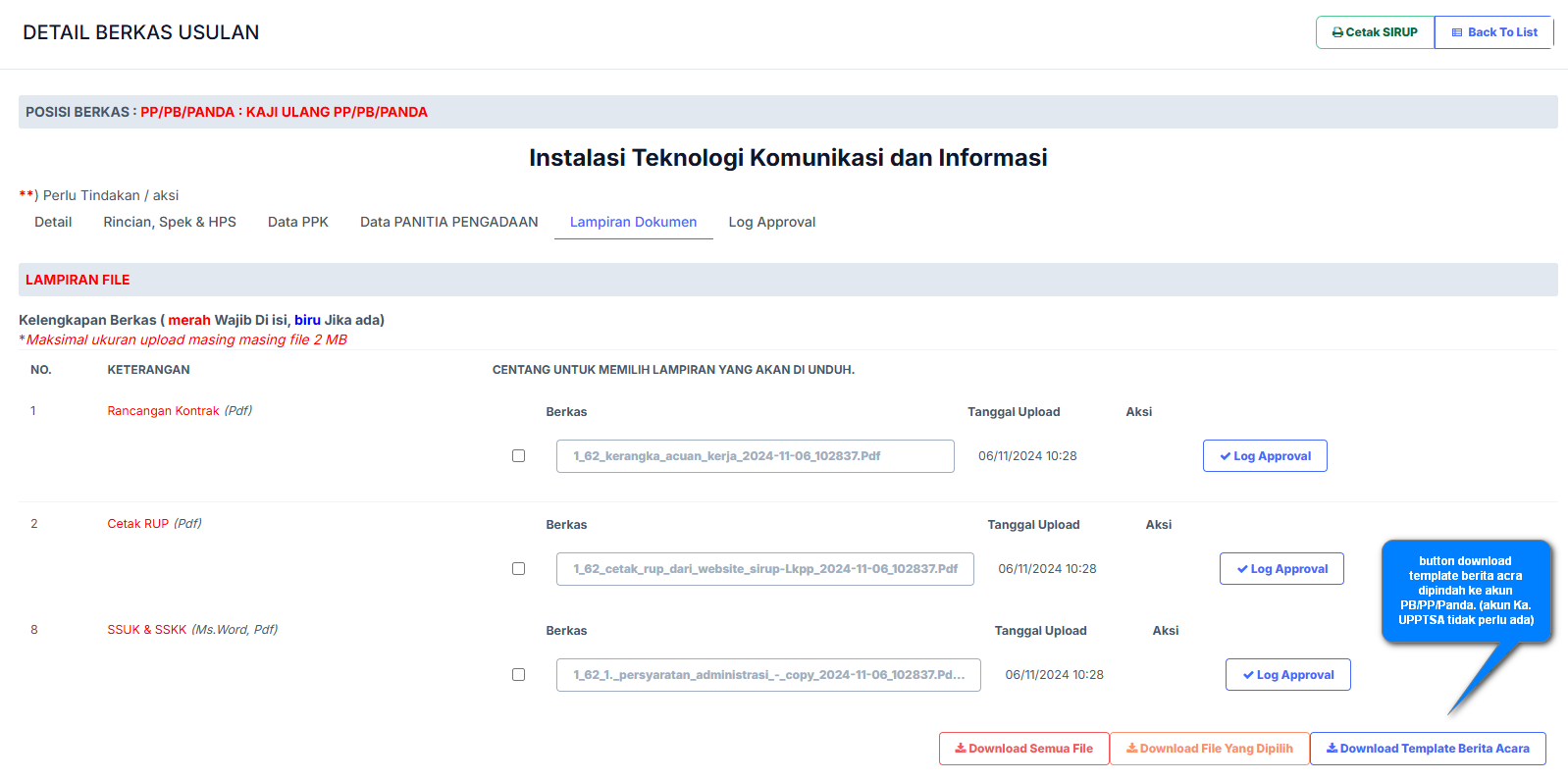Select the Cetak RUP file checkbox
This screenshot has width=1568, height=781.
point(518,569)
